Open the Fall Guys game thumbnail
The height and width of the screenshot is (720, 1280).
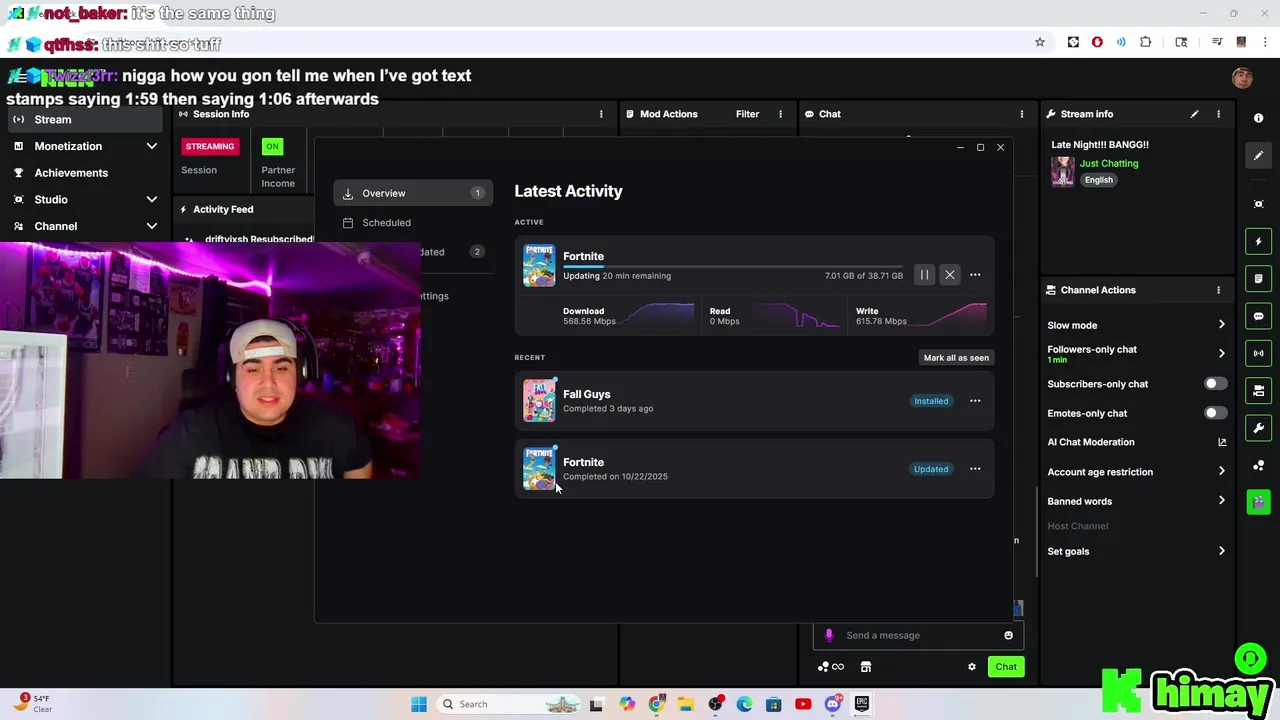tap(539, 401)
